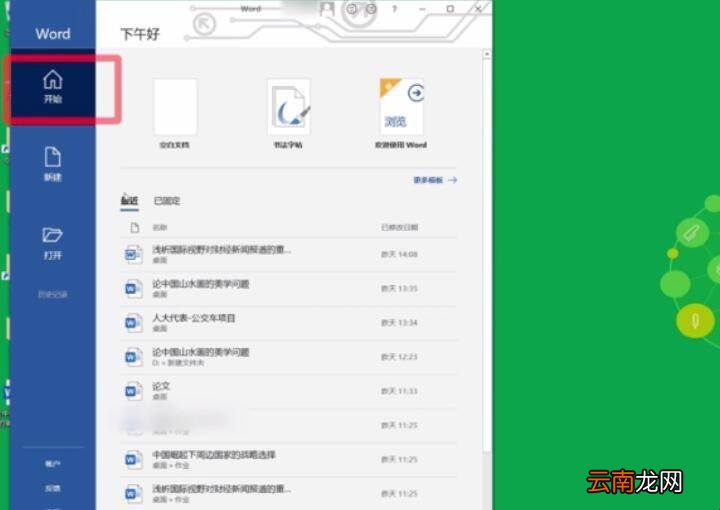Send a smile with the happy face icon

pyautogui.click(x=352, y=9)
